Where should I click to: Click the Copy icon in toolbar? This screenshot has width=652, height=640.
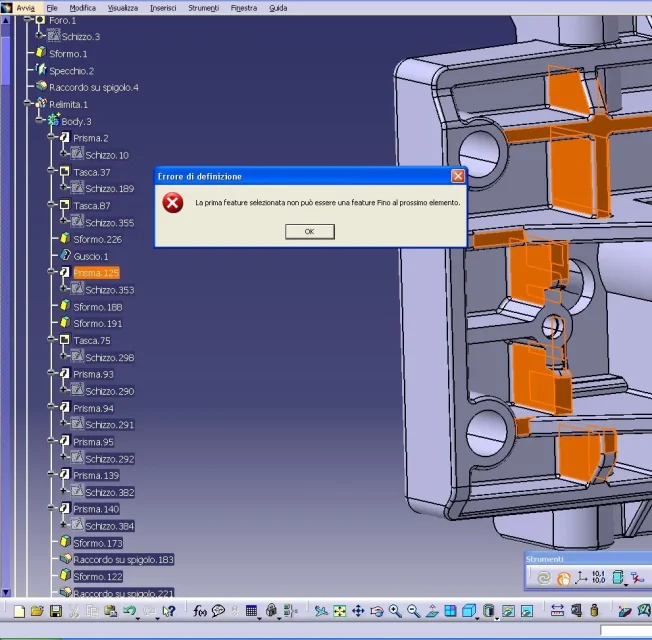point(92,611)
